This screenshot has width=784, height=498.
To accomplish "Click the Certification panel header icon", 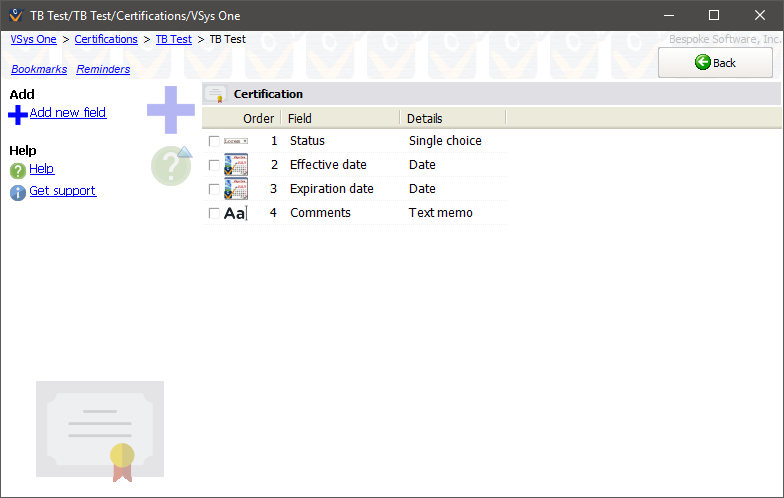I will [x=216, y=94].
